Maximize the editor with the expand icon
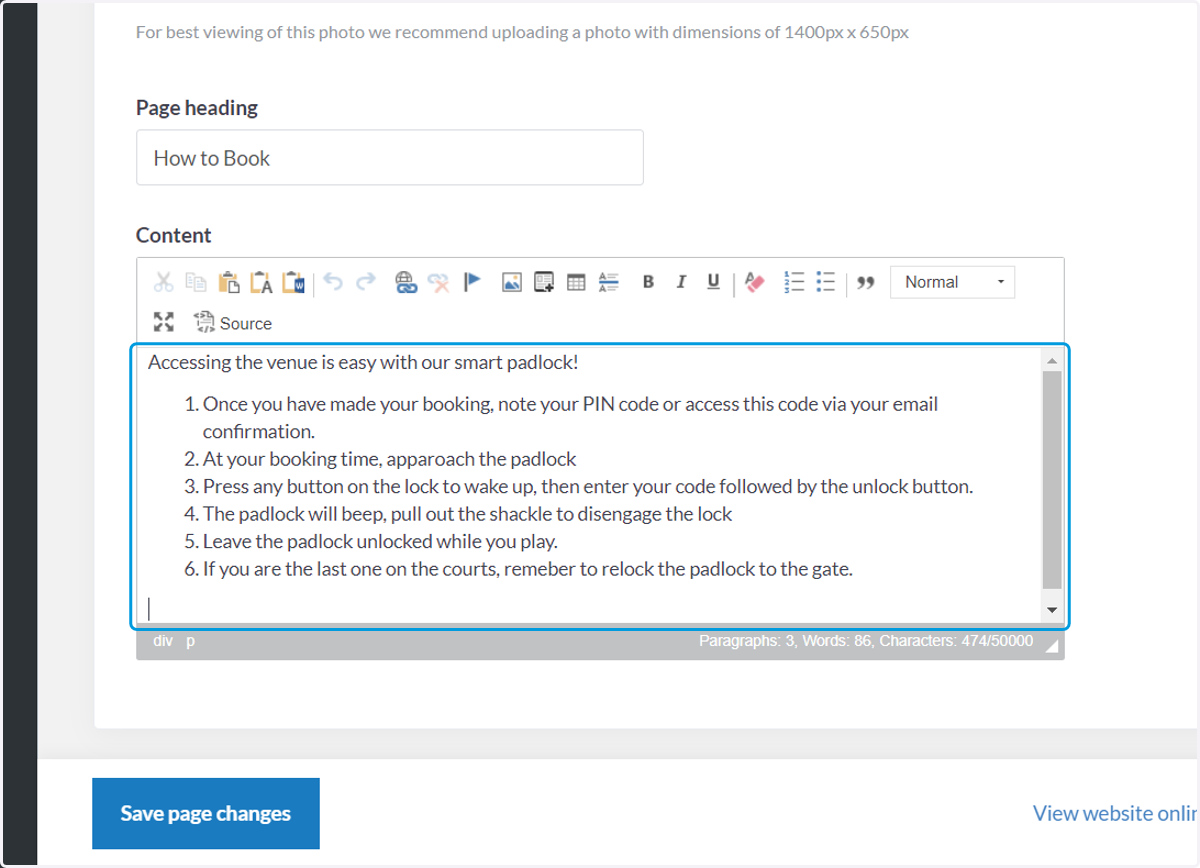 [163, 322]
